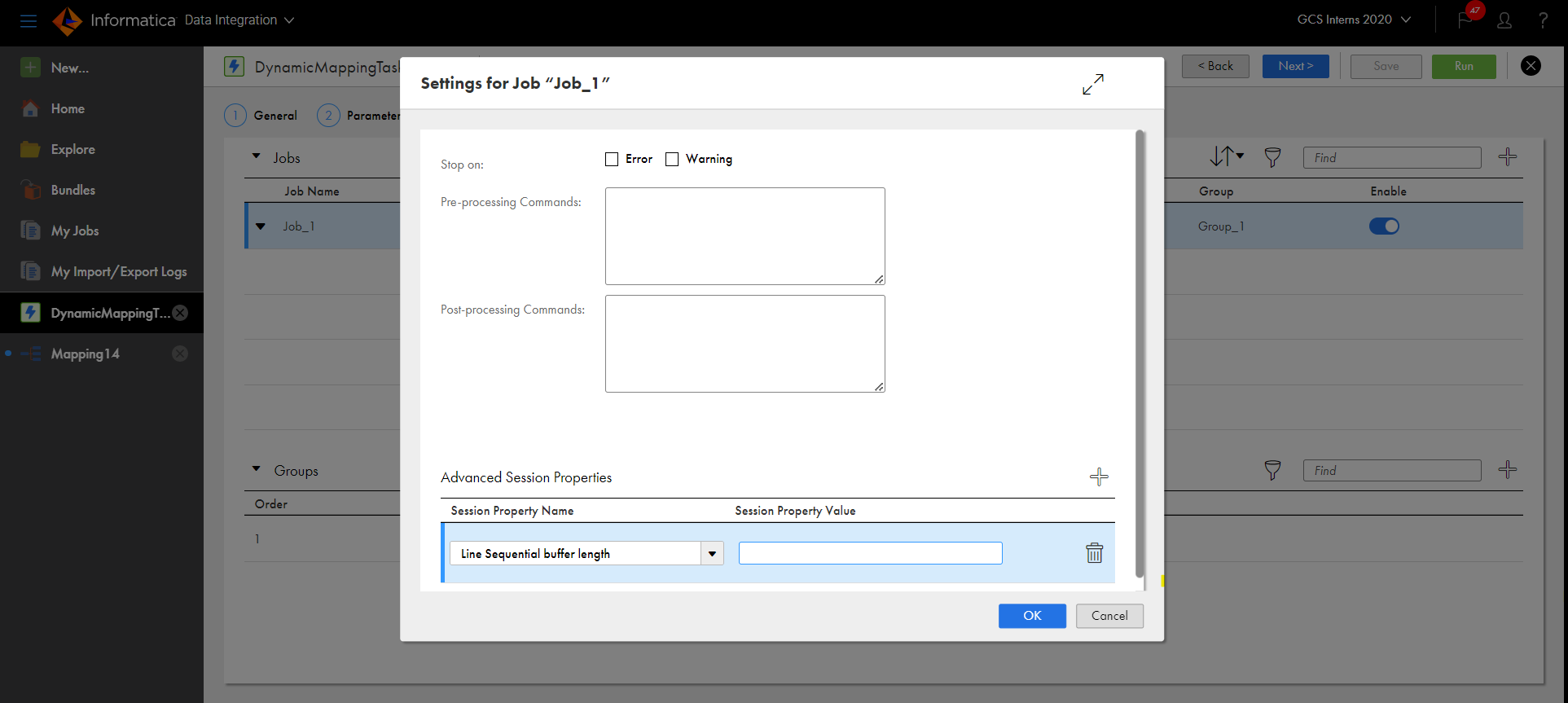Open the GCS Interns 2020 org dropdown
The width and height of the screenshot is (1568, 703).
(x=1354, y=20)
